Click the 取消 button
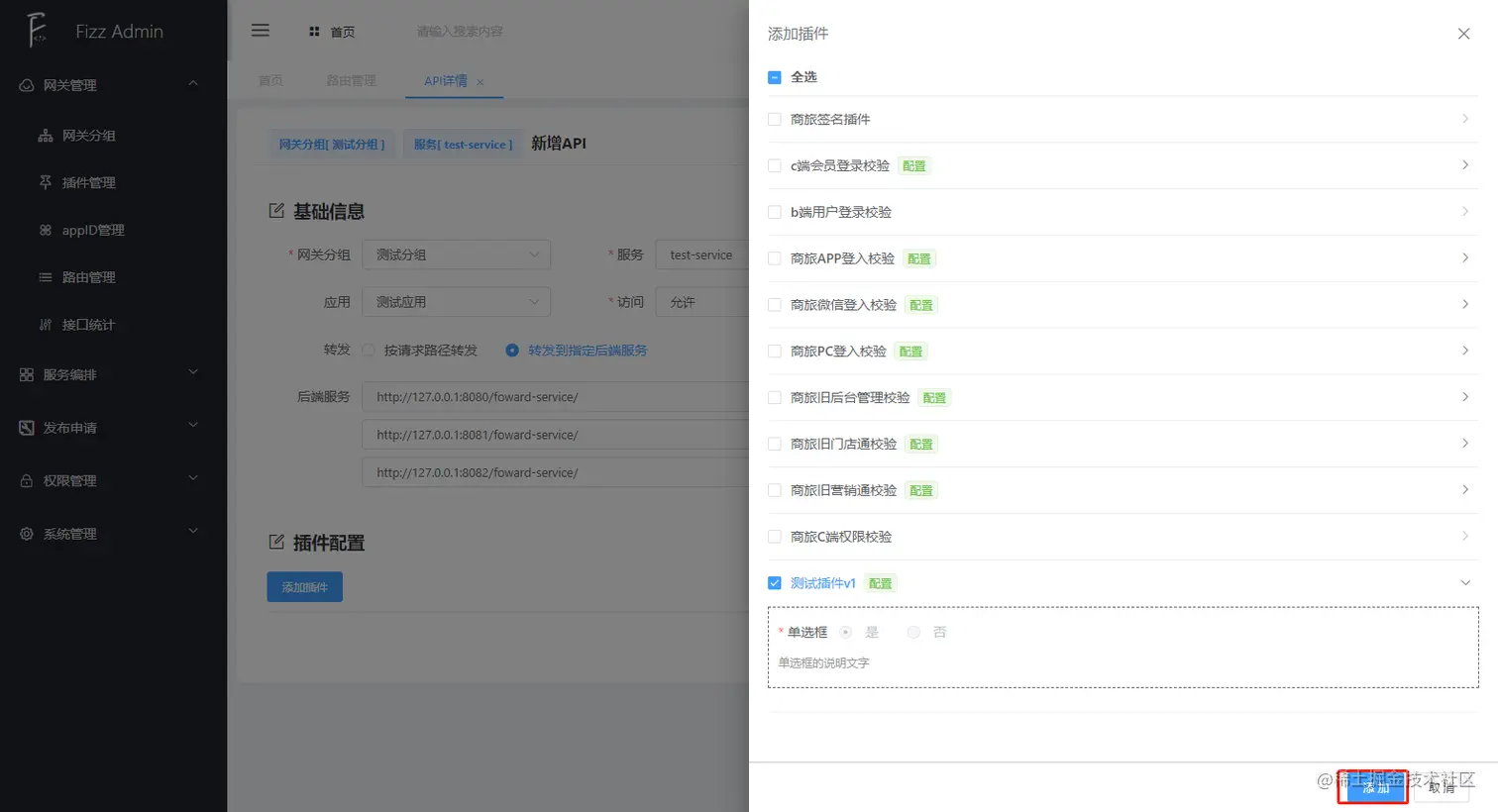The height and width of the screenshot is (812, 1498). [x=1443, y=787]
